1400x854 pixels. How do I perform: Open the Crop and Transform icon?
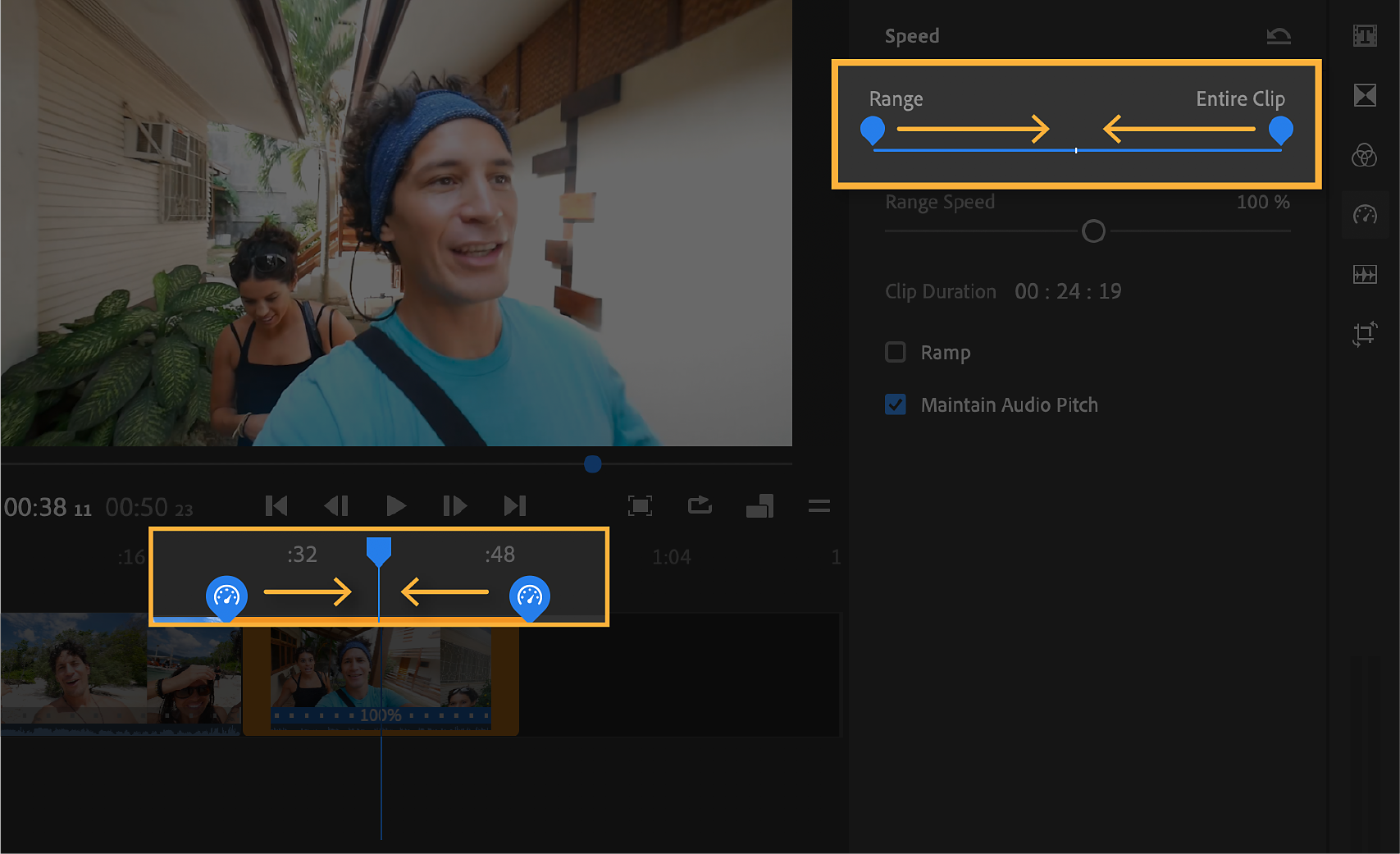(1365, 334)
